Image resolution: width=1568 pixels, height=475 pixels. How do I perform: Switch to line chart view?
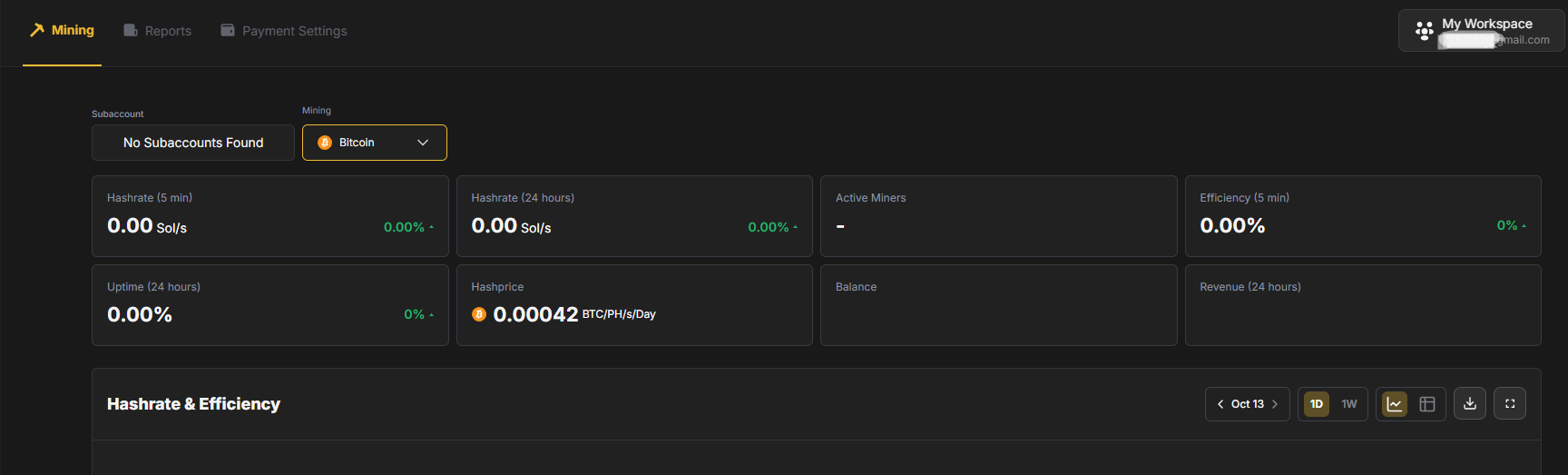coord(1394,404)
